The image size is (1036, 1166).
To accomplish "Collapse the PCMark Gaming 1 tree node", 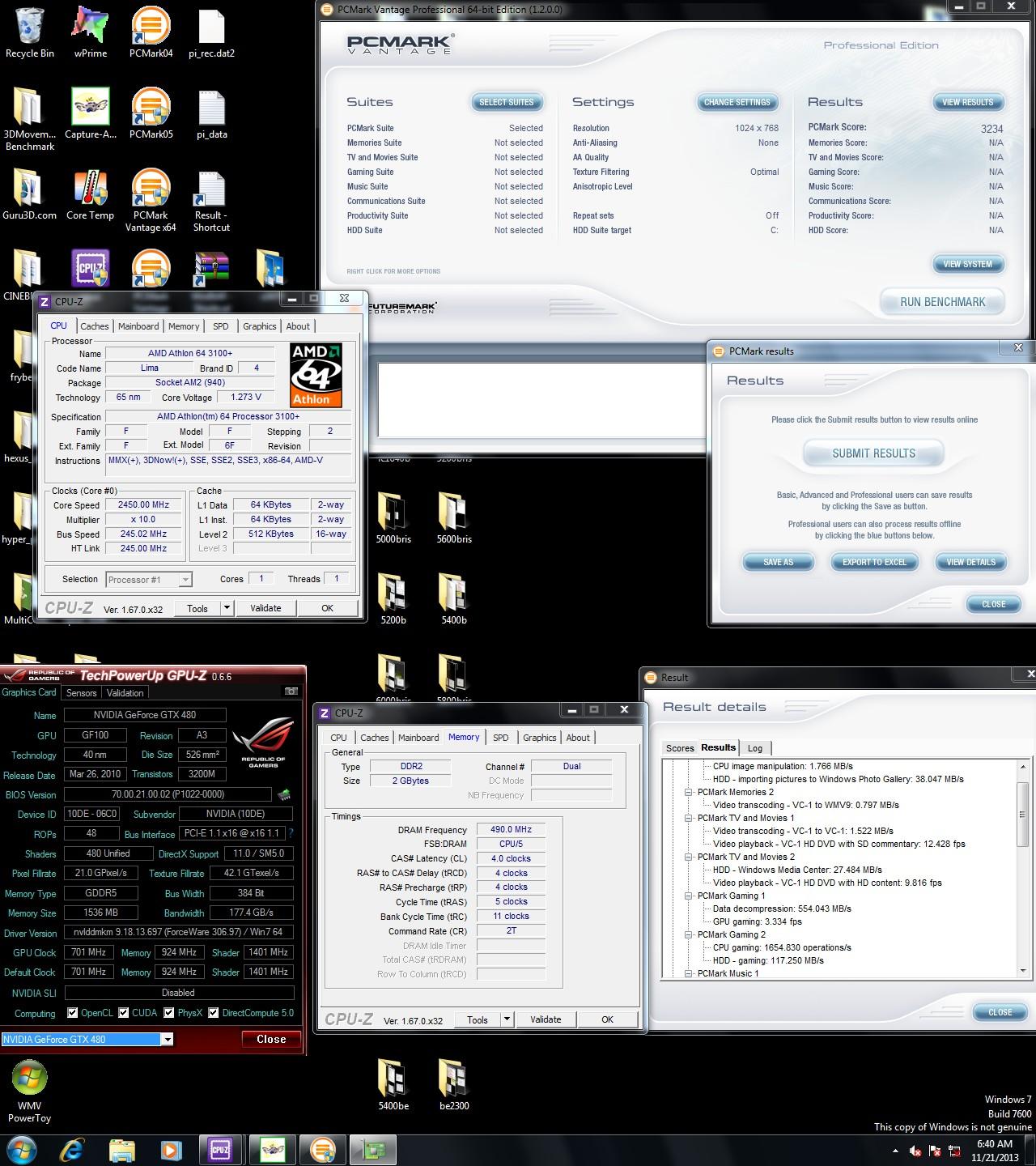I will 689,896.
